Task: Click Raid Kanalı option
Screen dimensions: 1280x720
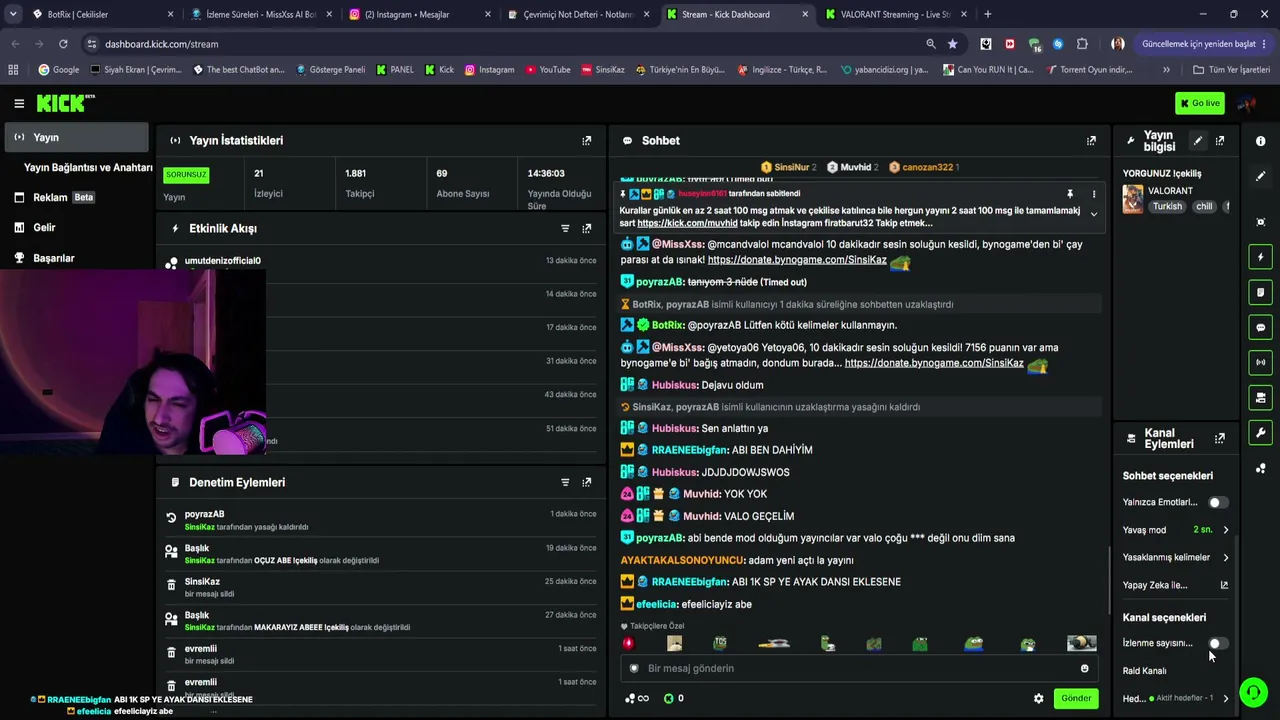Action: [1145, 671]
